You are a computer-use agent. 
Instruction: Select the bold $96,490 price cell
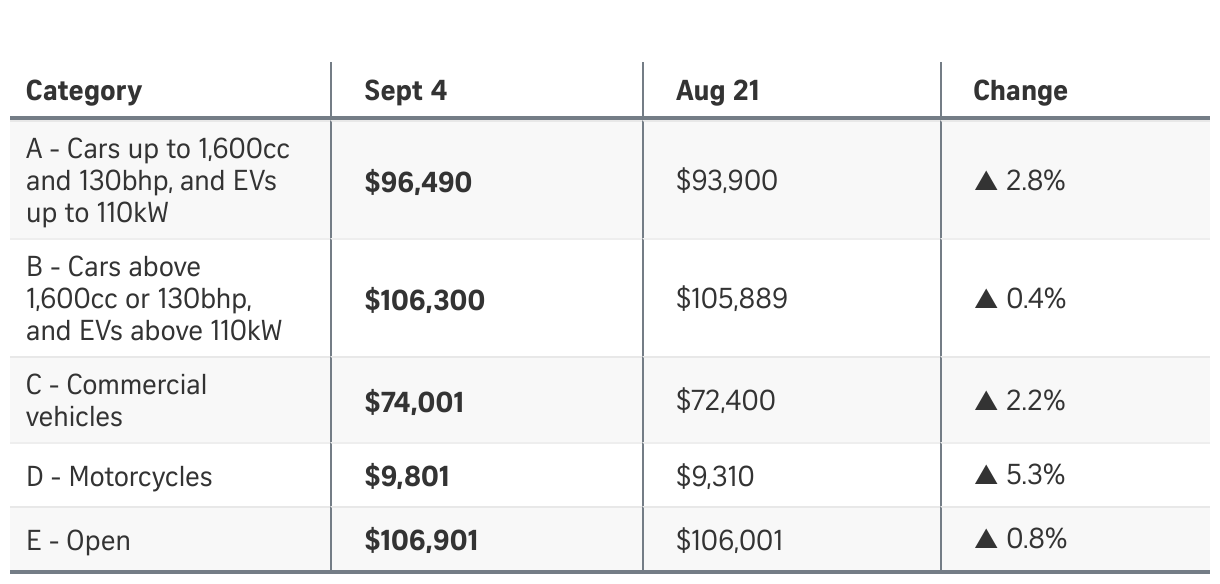418,182
